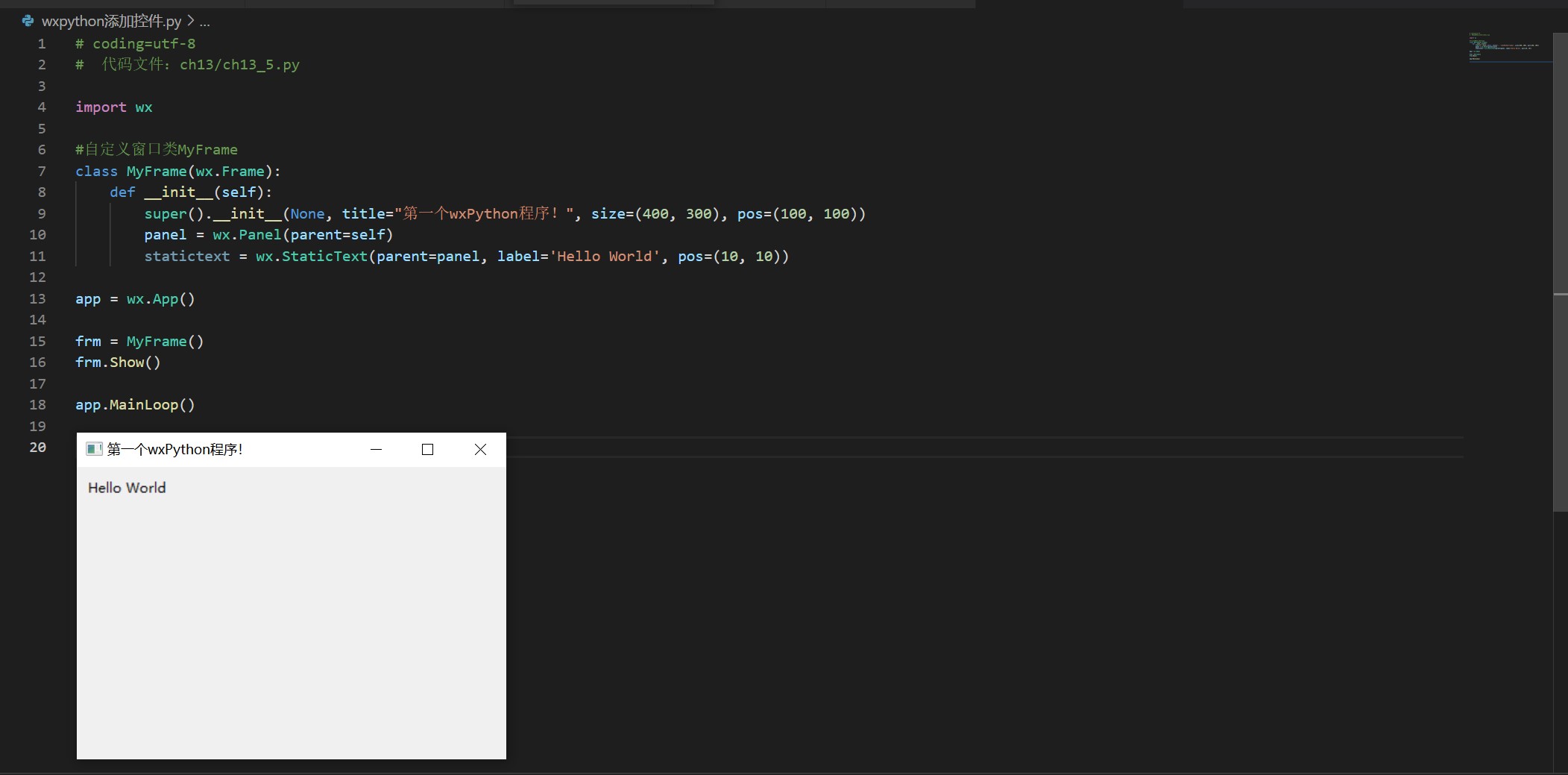Click the Hello World static text

click(127, 488)
